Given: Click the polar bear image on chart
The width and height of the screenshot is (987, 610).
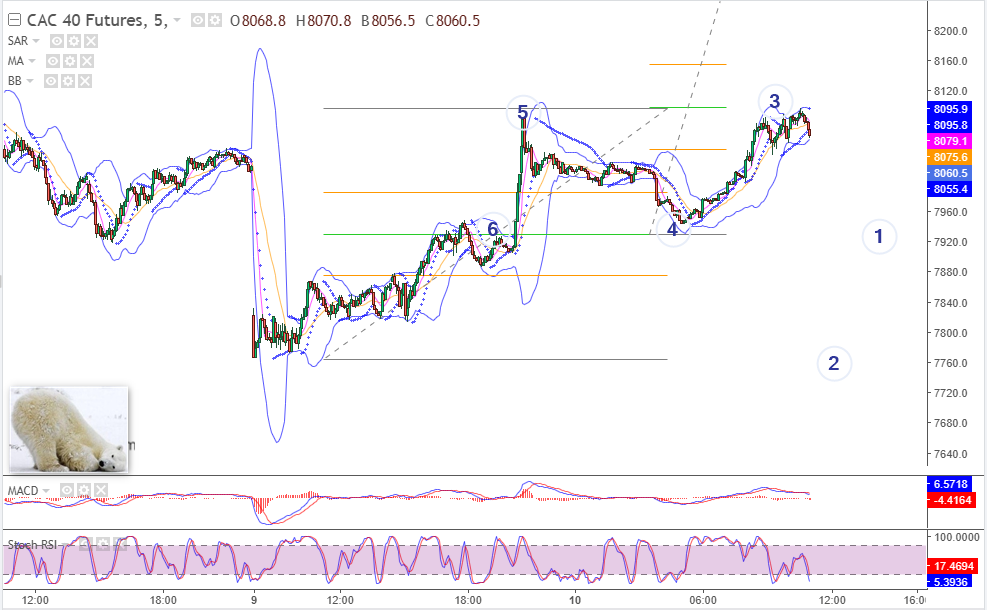Looking at the screenshot, I should [x=69, y=430].
